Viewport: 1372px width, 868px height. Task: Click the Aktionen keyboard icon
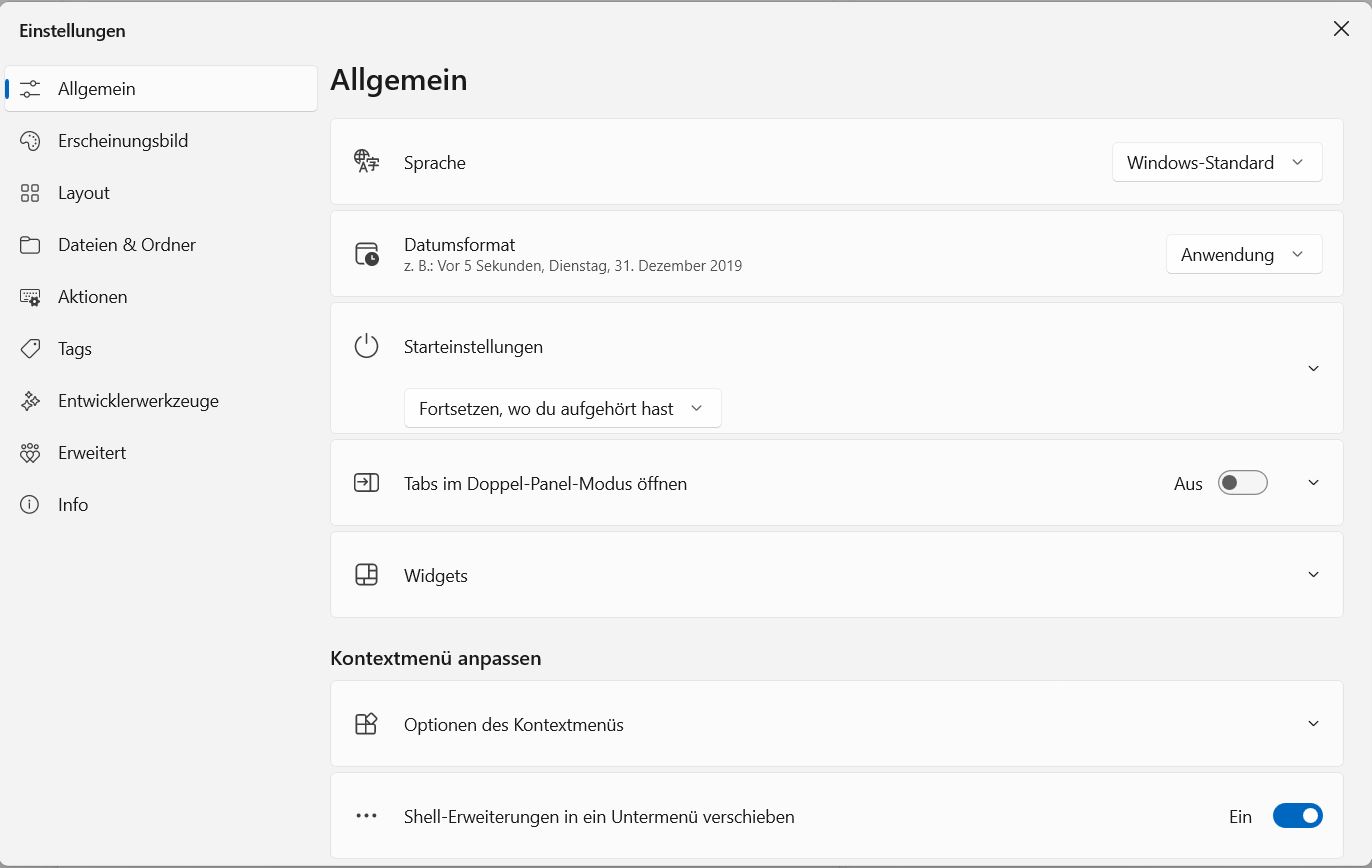coord(30,297)
